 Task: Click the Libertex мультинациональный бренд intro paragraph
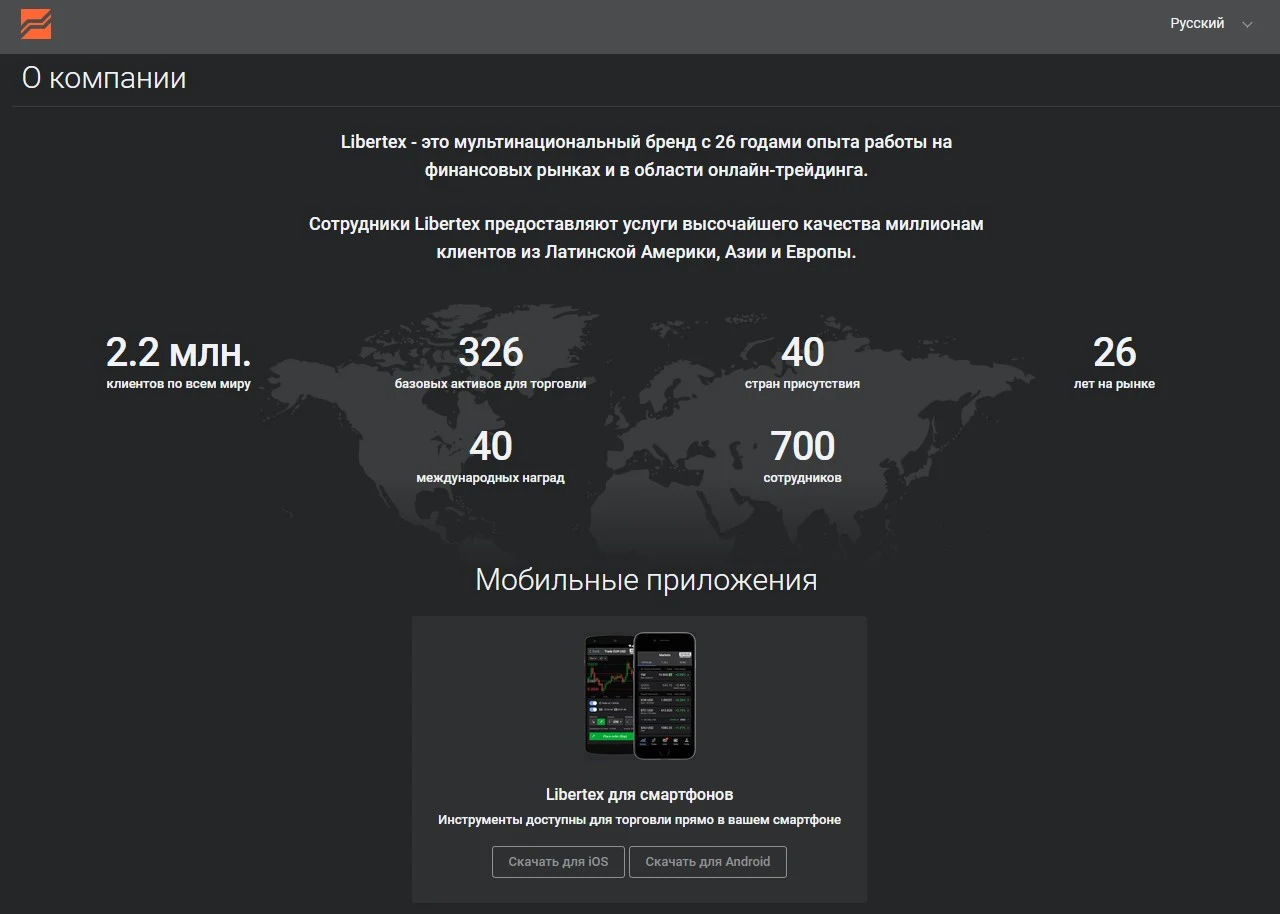coord(646,156)
